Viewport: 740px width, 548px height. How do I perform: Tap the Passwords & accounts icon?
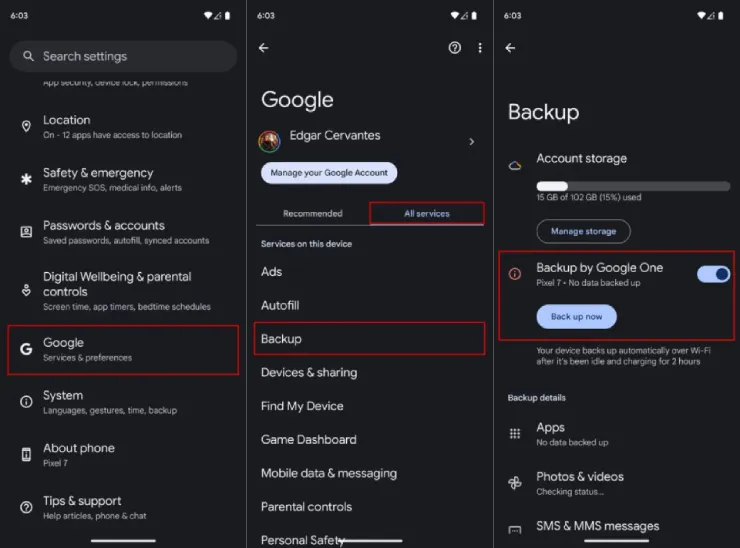[x=26, y=232]
